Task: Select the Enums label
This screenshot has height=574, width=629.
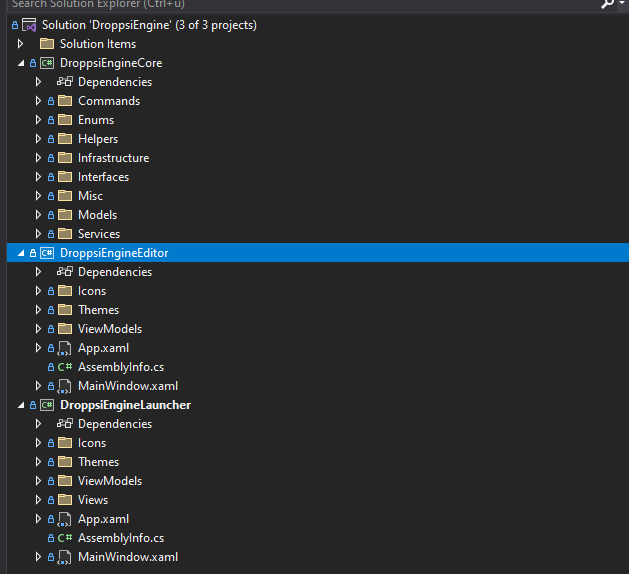Action: 96,120
